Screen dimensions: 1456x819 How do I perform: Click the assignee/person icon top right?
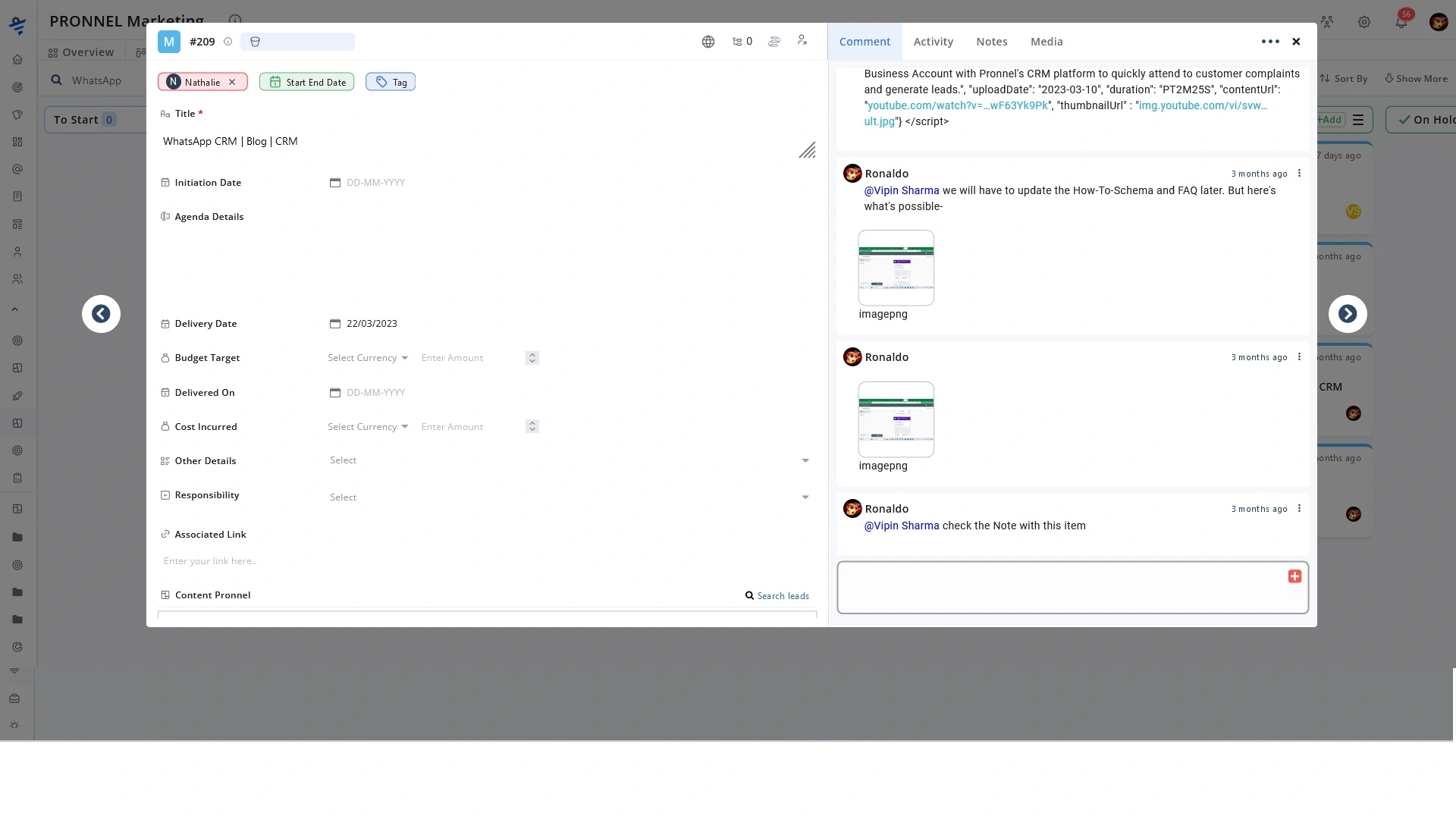[802, 41]
